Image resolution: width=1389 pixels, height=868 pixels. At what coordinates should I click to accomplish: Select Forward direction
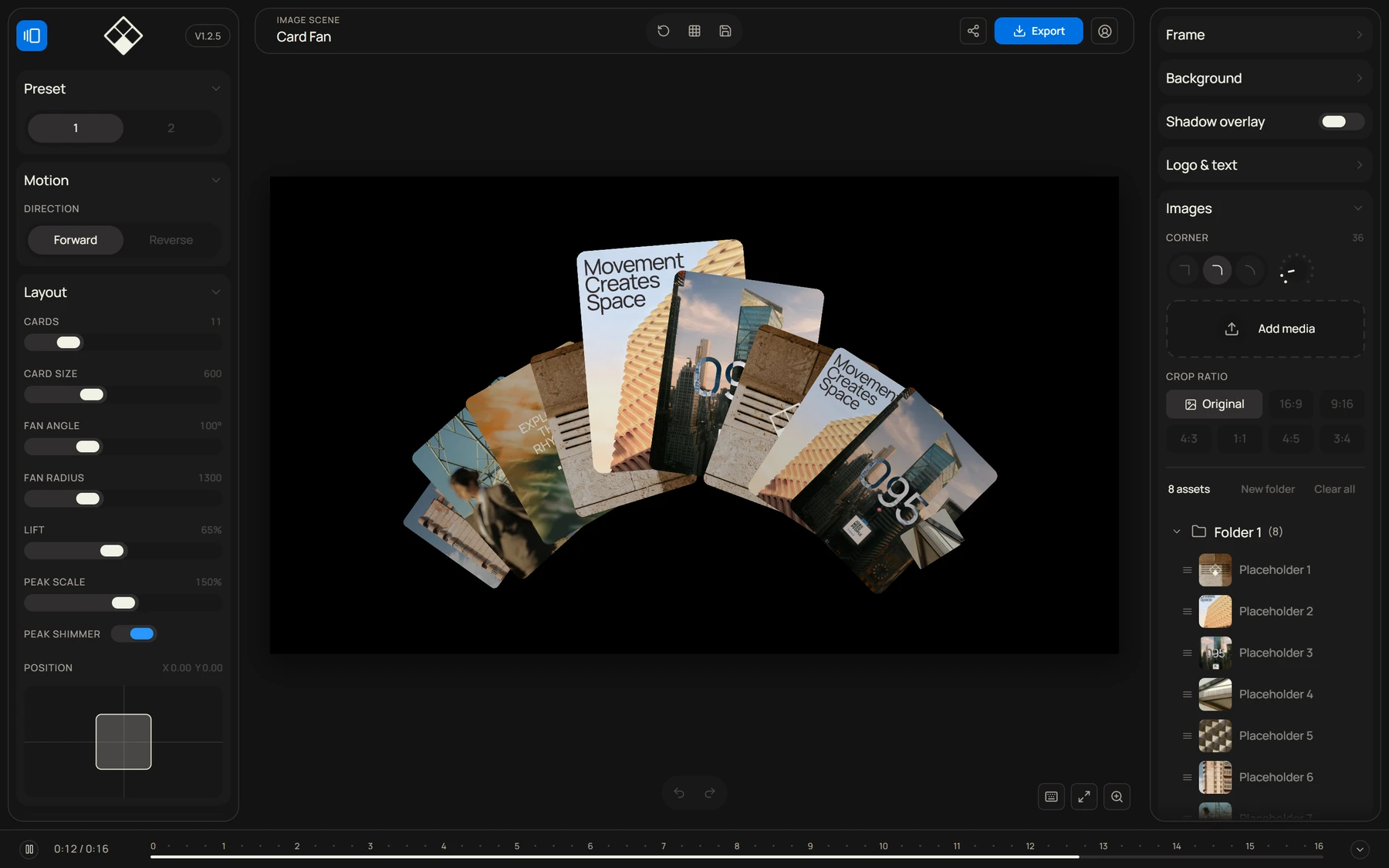tap(76, 240)
